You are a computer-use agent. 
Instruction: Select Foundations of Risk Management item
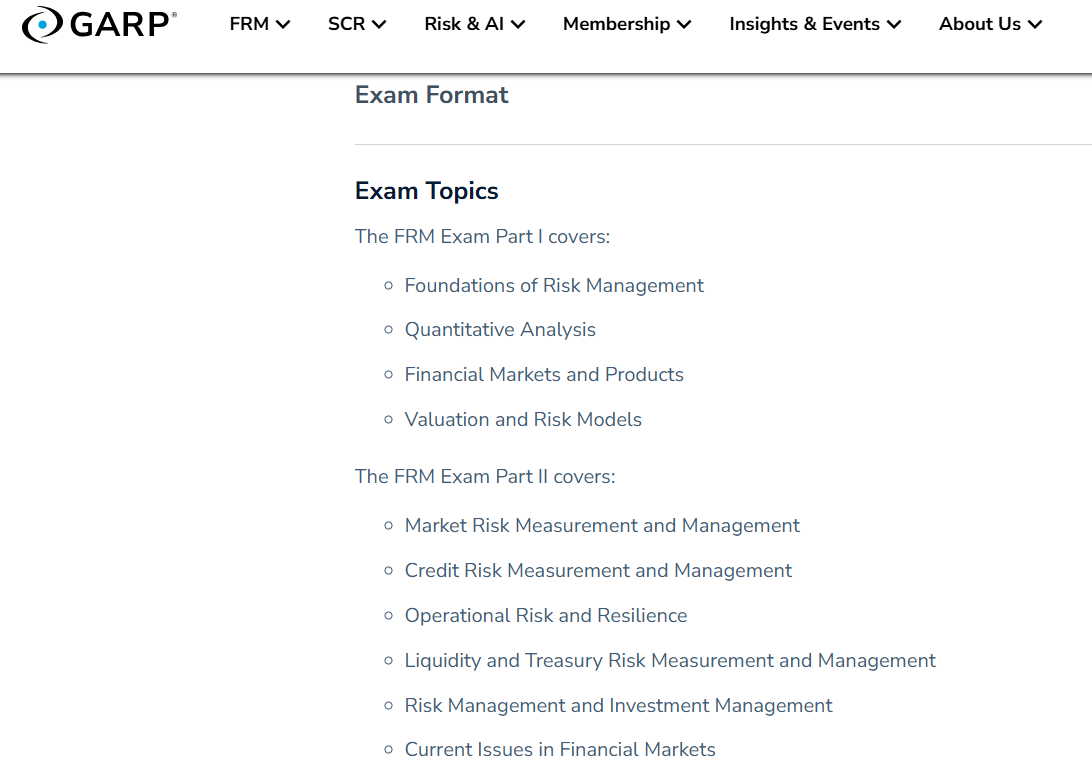click(553, 286)
